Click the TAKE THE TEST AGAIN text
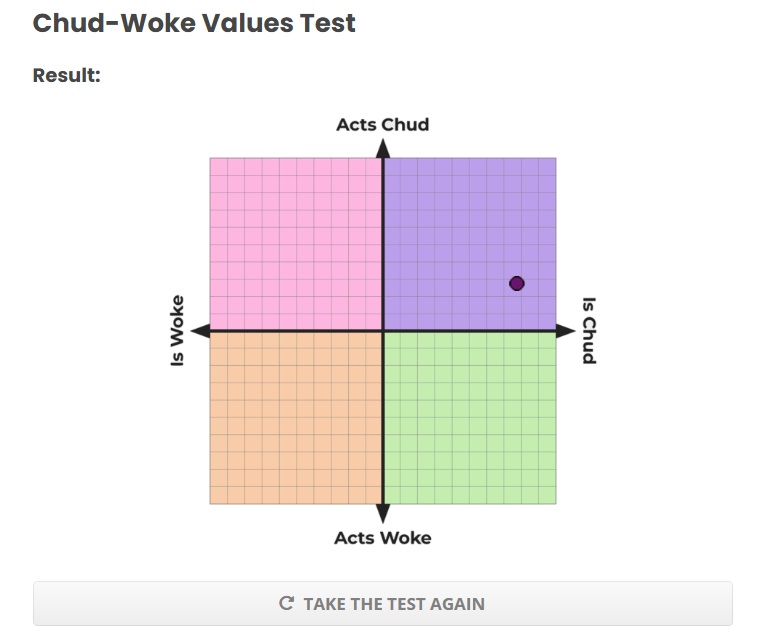Viewport: 760px width, 633px height. [394, 604]
